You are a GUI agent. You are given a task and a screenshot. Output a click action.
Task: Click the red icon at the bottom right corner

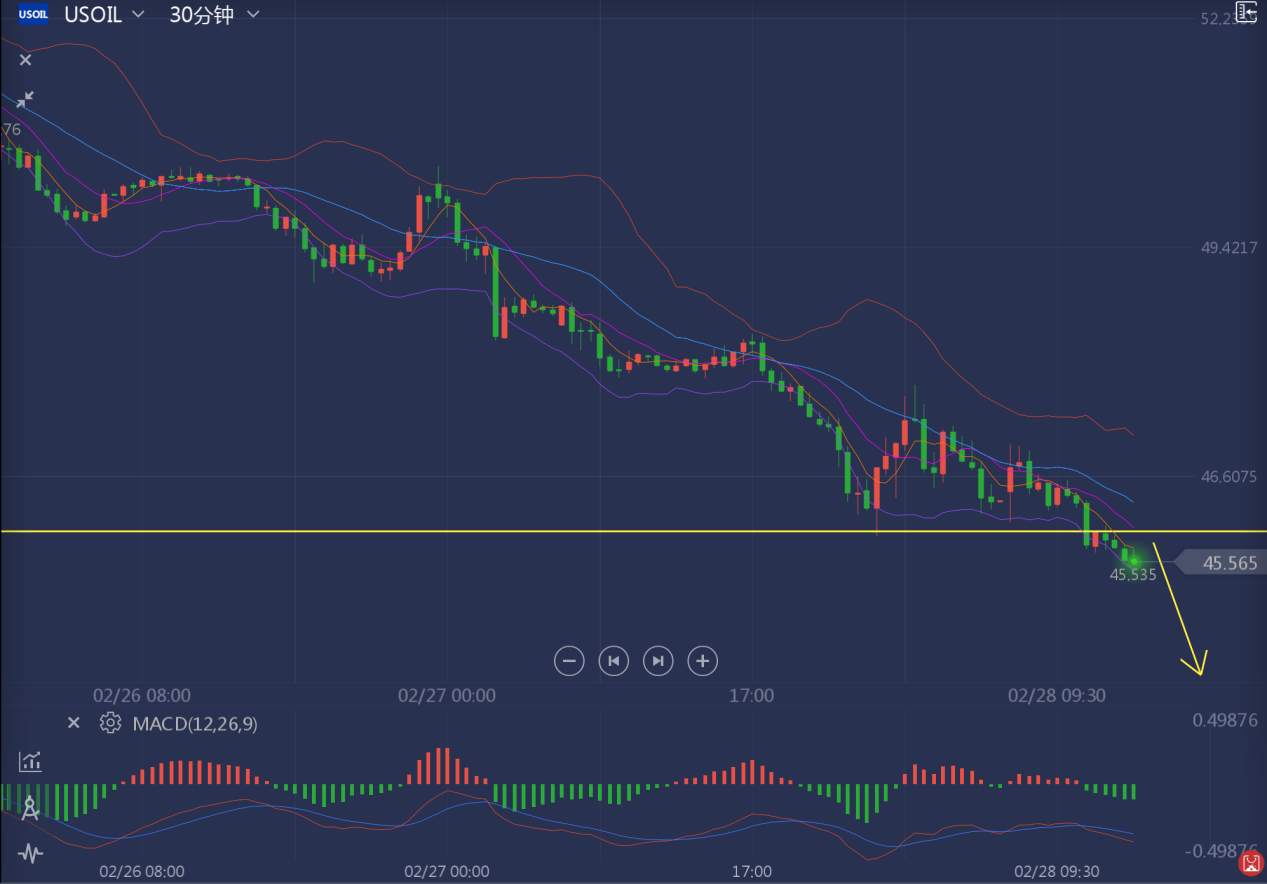[1250, 862]
